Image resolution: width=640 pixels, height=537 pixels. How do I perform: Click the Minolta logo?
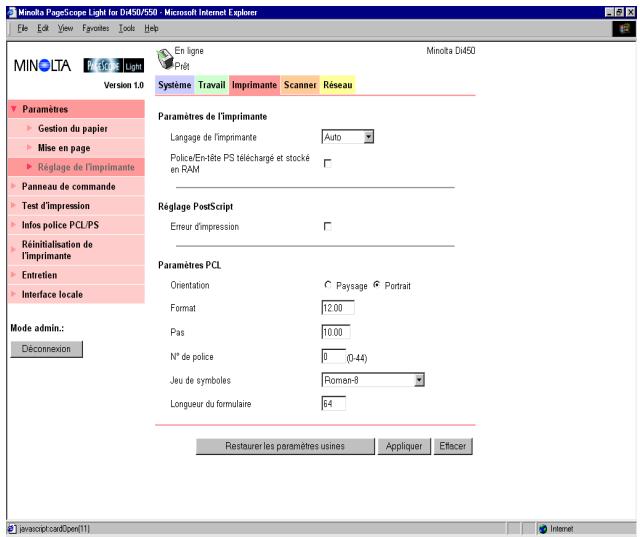pyautogui.click(x=42, y=65)
